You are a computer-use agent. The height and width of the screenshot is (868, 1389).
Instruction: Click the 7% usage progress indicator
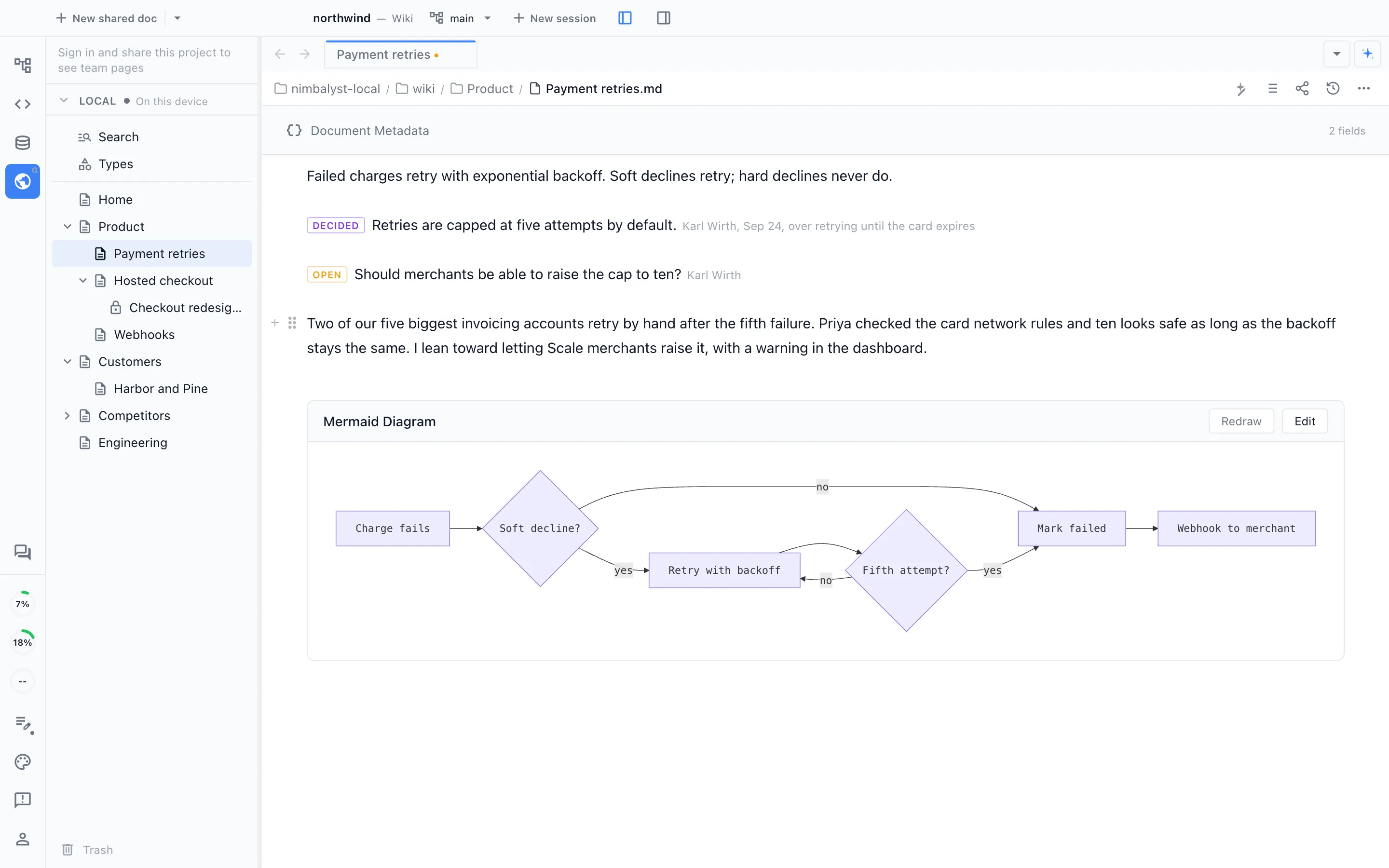click(22, 603)
